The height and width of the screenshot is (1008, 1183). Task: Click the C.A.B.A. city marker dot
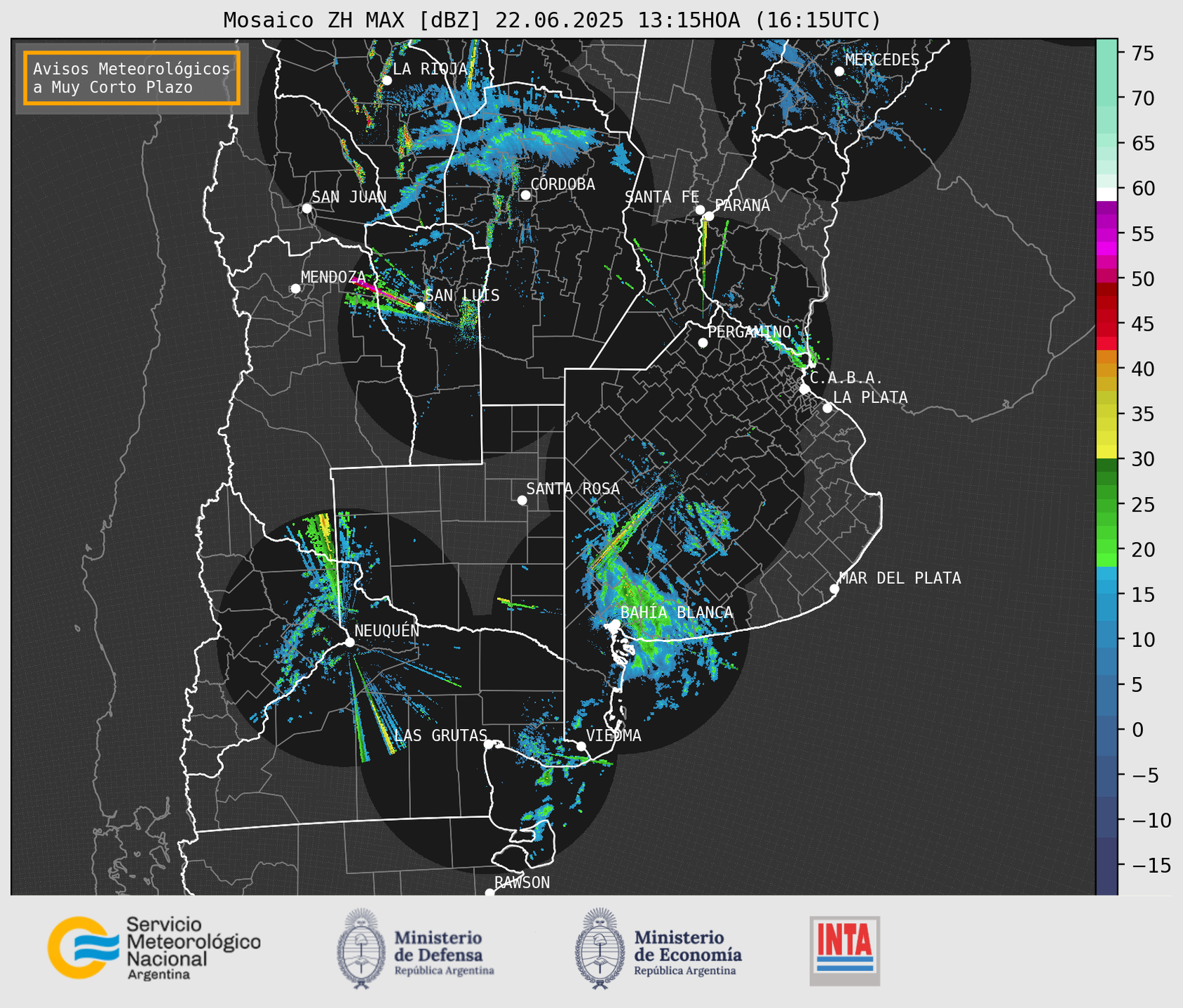pos(804,388)
